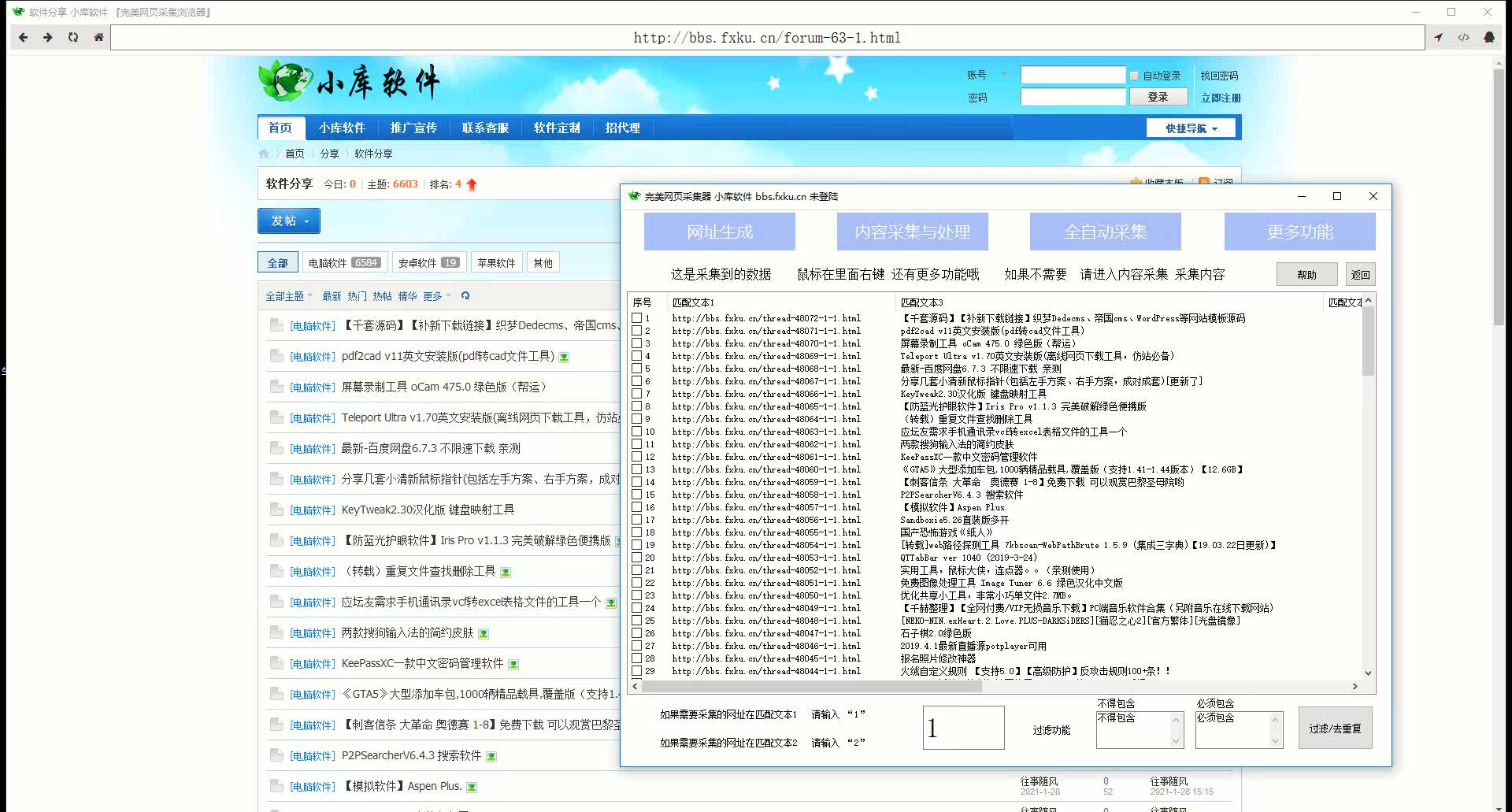The height and width of the screenshot is (812, 1512).
Task: Click the refresh icon beside 更多 filter
Action: (465, 296)
